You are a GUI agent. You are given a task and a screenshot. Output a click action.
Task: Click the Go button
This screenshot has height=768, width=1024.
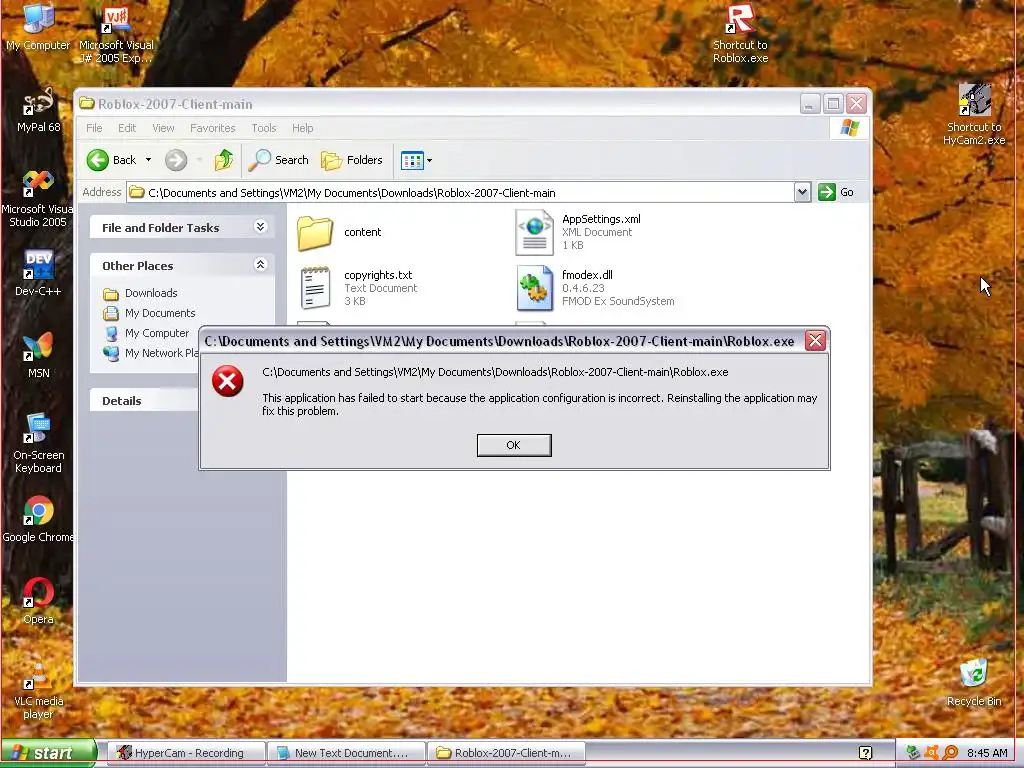[x=837, y=192]
